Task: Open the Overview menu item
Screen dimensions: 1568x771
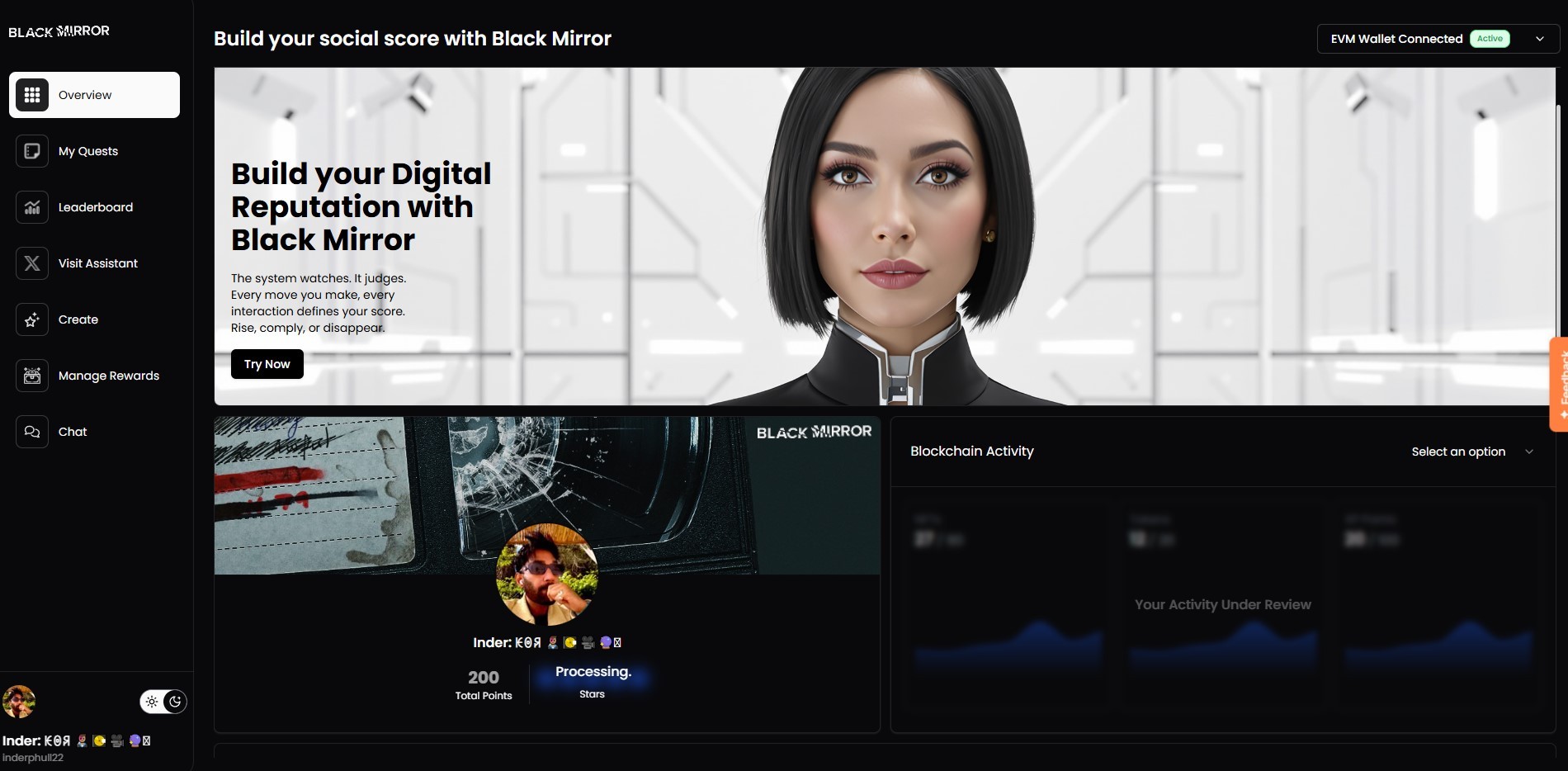Action: (94, 95)
